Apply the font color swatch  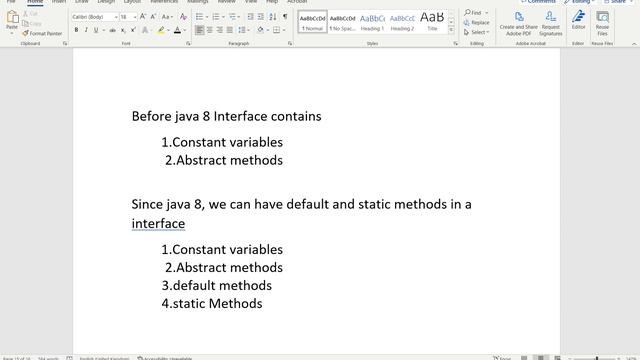tap(177, 30)
